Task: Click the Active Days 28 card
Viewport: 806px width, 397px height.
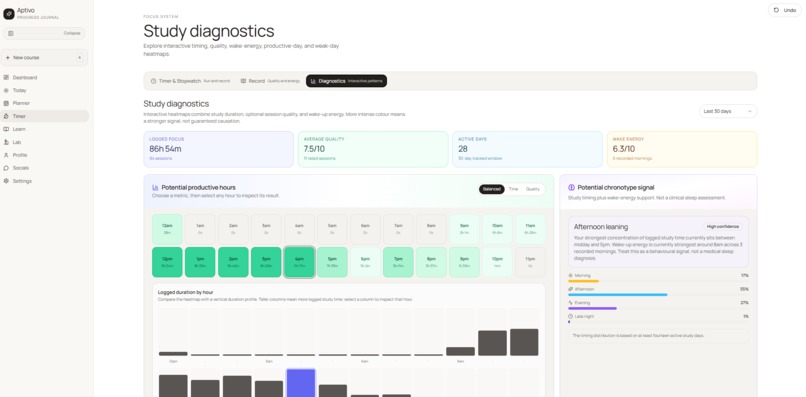Action: [527, 149]
